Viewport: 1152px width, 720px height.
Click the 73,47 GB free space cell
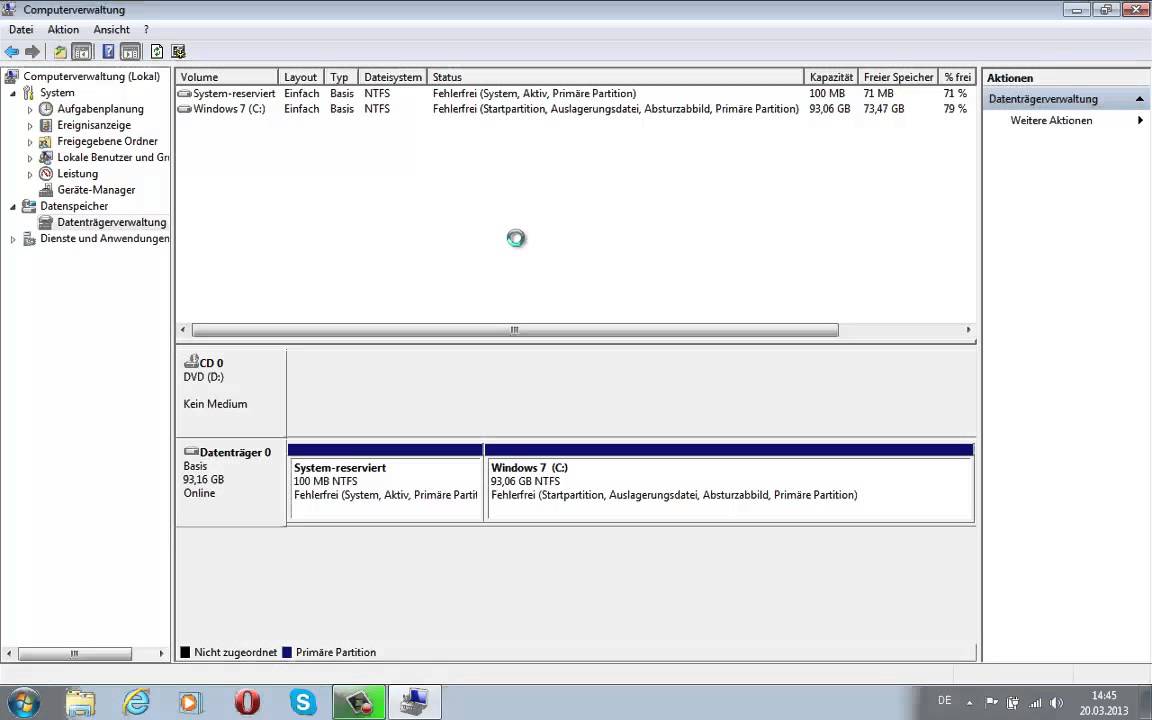coord(884,109)
